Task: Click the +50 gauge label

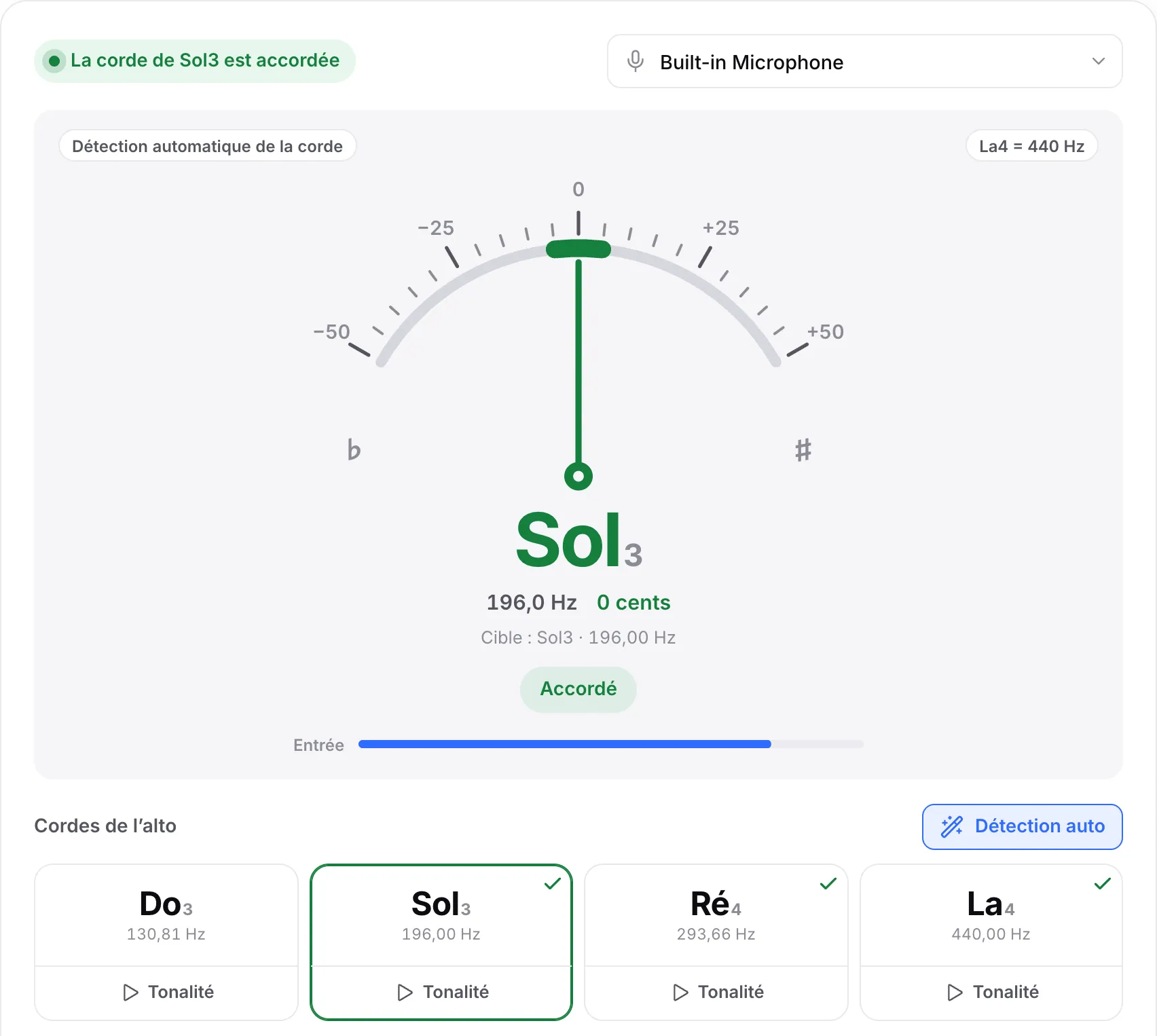Action: click(826, 332)
